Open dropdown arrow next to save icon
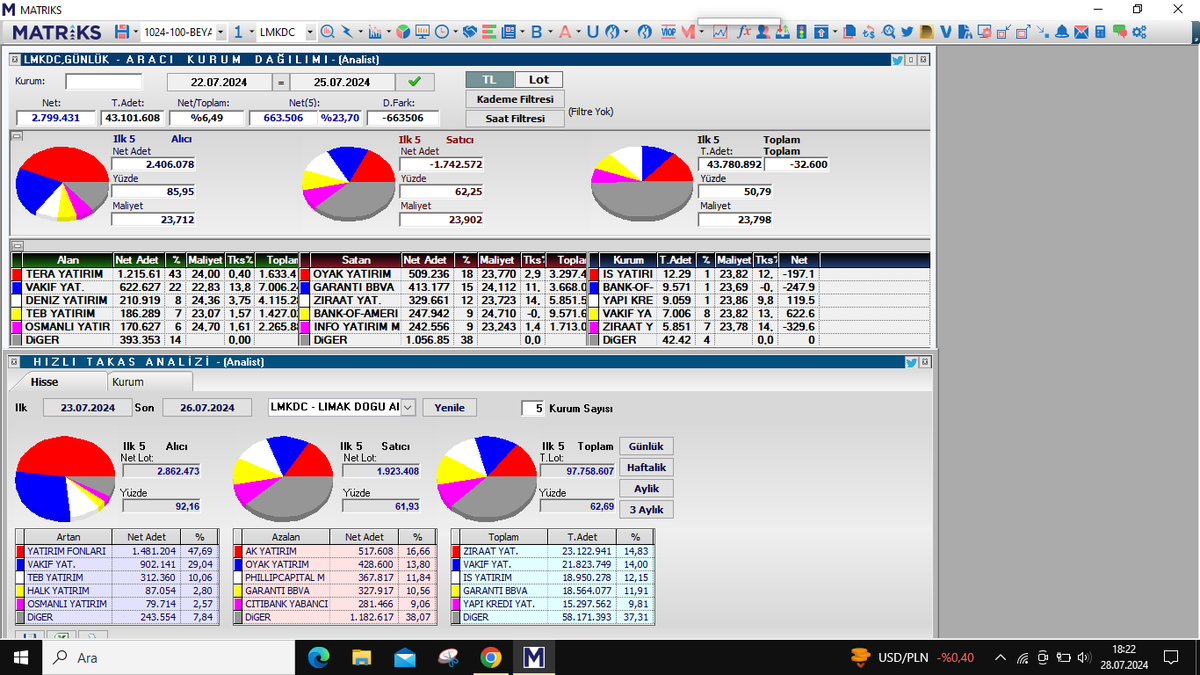Image resolution: width=1200 pixels, height=675 pixels. pos(136,32)
